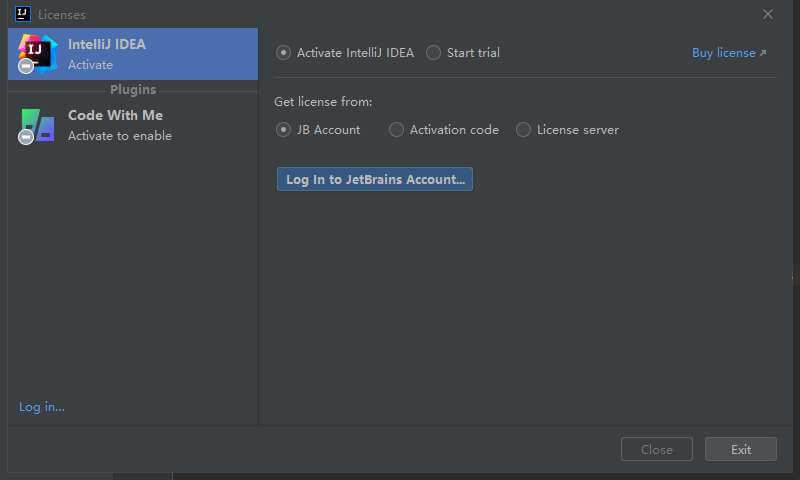The image size is (800, 480).
Task: Open the Log in... link at bottom left
Action: tap(42, 407)
